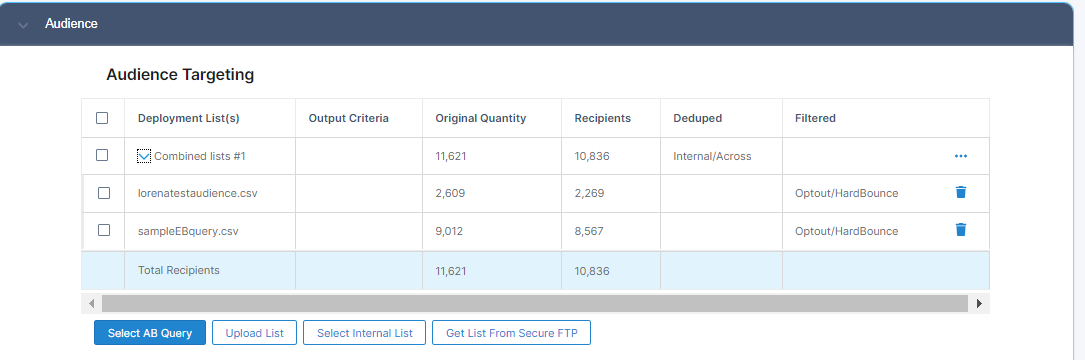Click Get List From Secure FTP
This screenshot has width=1085, height=360.
click(x=511, y=333)
